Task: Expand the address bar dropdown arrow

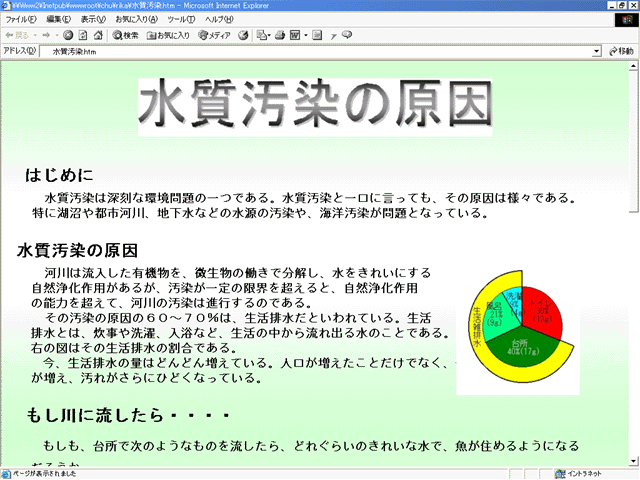Action: click(597, 50)
